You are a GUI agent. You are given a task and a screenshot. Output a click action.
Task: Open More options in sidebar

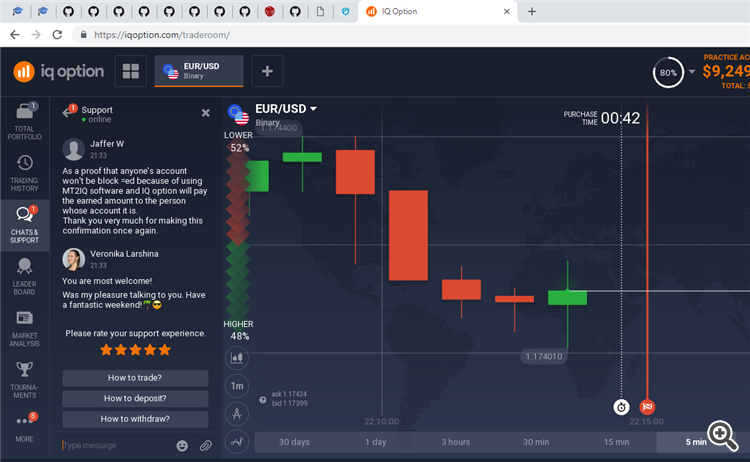(24, 427)
